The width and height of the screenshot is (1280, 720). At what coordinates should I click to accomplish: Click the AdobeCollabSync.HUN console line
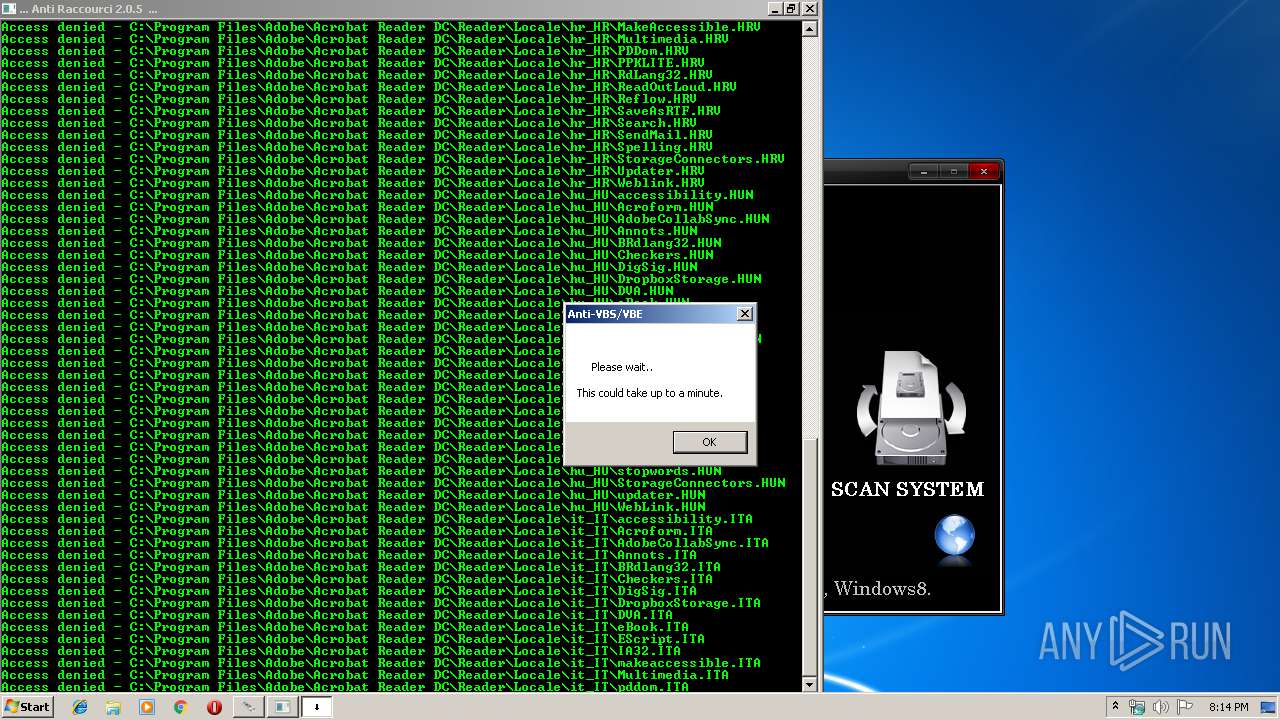click(385, 219)
